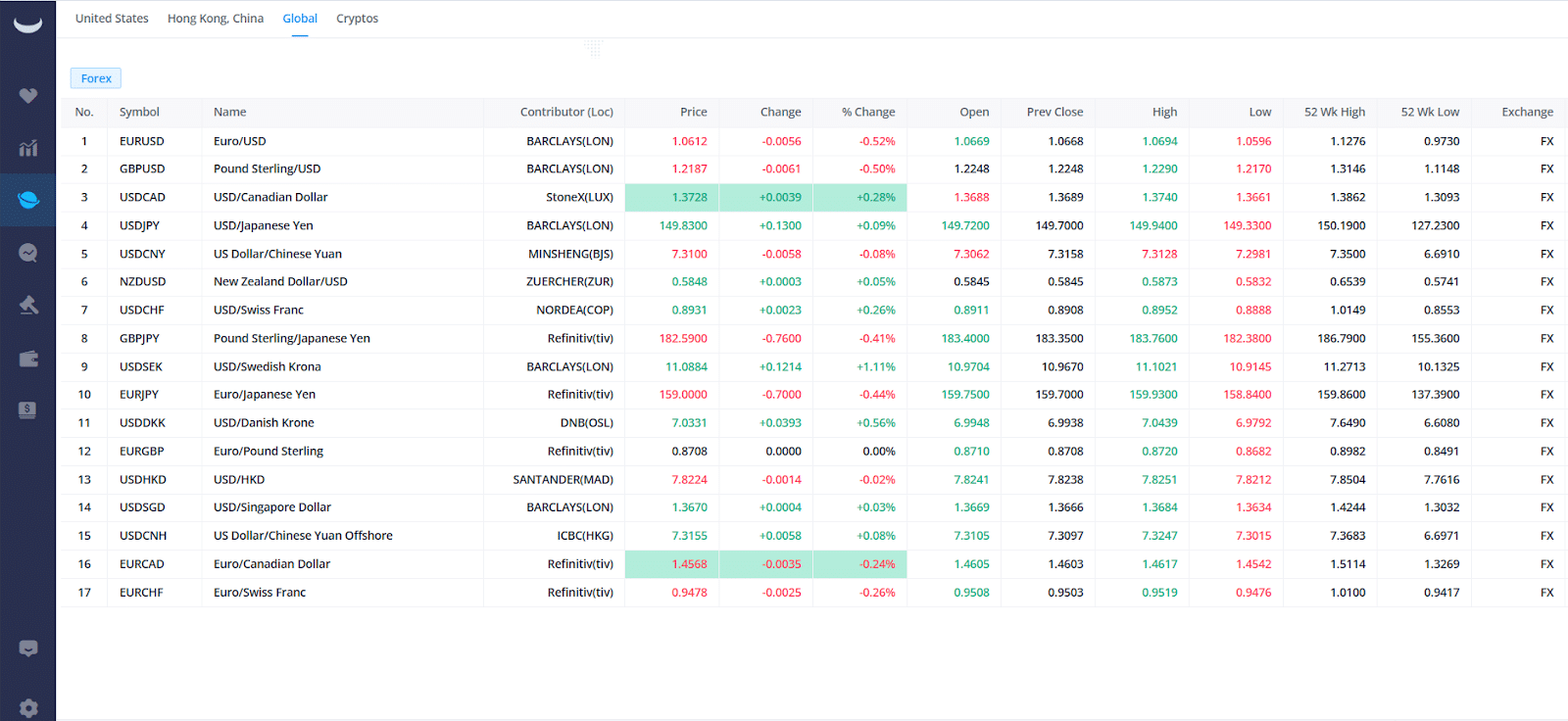Click the price 182.5900
This screenshot has width=1568, height=721.
[683, 339]
